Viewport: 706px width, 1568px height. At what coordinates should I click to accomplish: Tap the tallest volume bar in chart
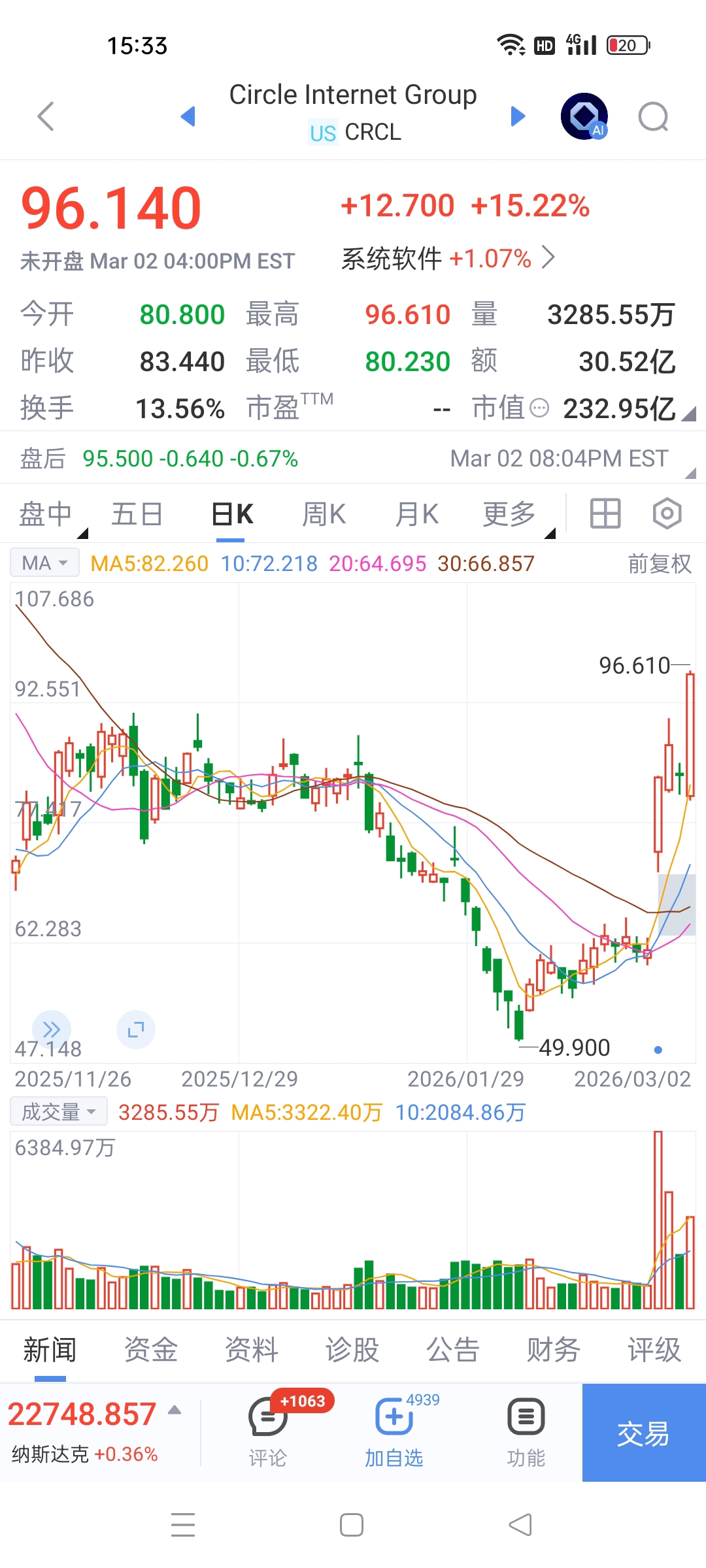click(x=658, y=1219)
